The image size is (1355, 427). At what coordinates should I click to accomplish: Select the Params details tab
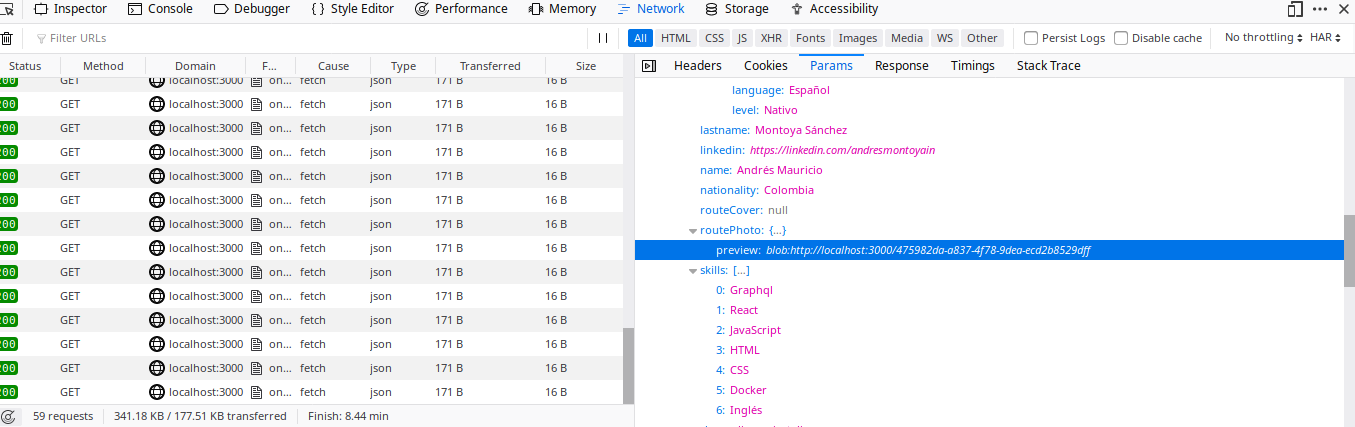click(x=831, y=66)
